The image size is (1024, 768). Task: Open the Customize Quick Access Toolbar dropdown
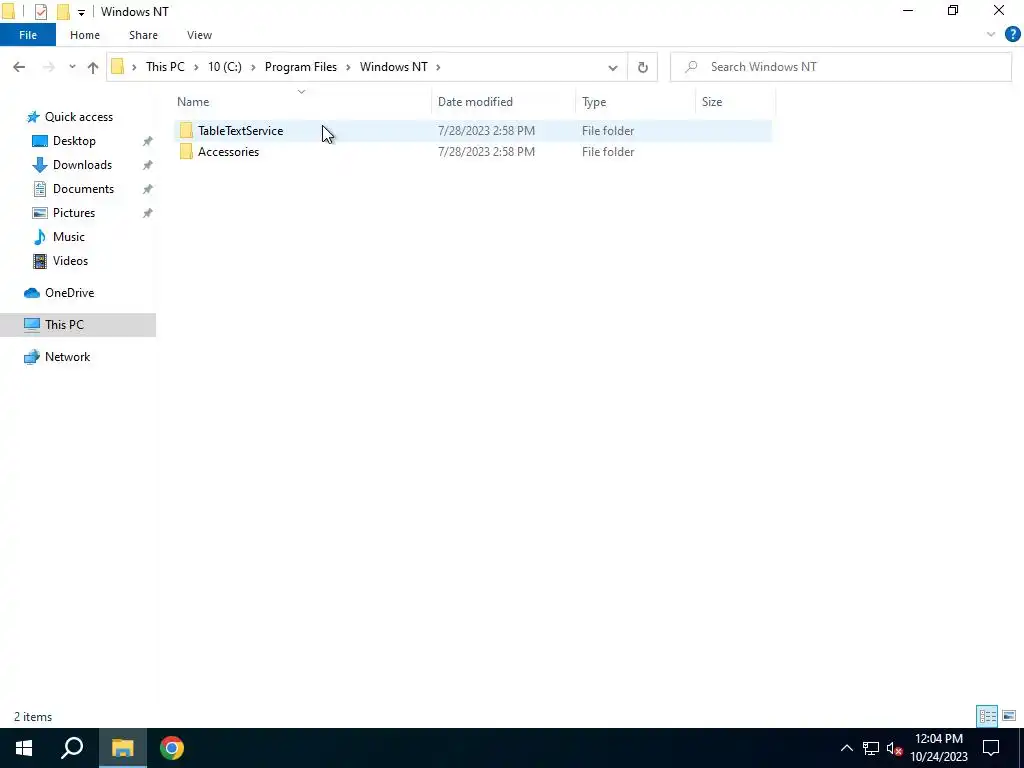[x=81, y=12]
